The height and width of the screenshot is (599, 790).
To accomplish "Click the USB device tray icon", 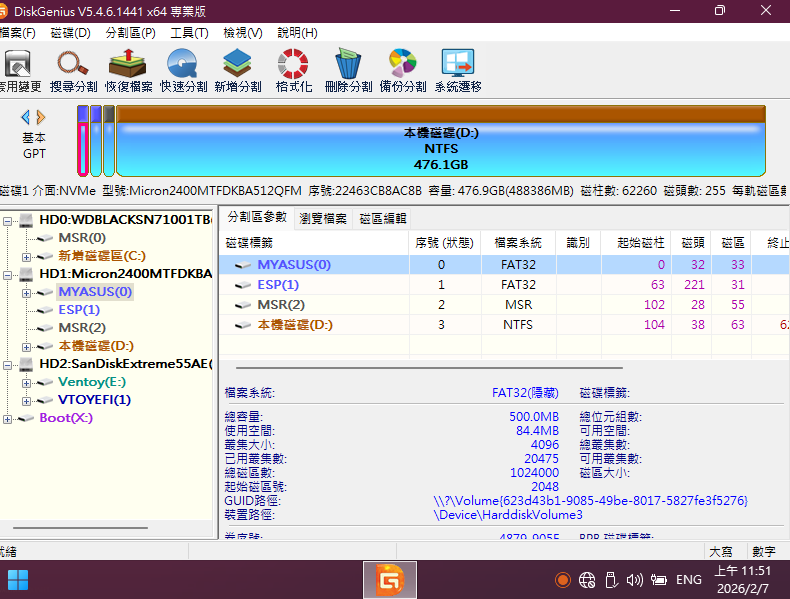I will [611, 580].
